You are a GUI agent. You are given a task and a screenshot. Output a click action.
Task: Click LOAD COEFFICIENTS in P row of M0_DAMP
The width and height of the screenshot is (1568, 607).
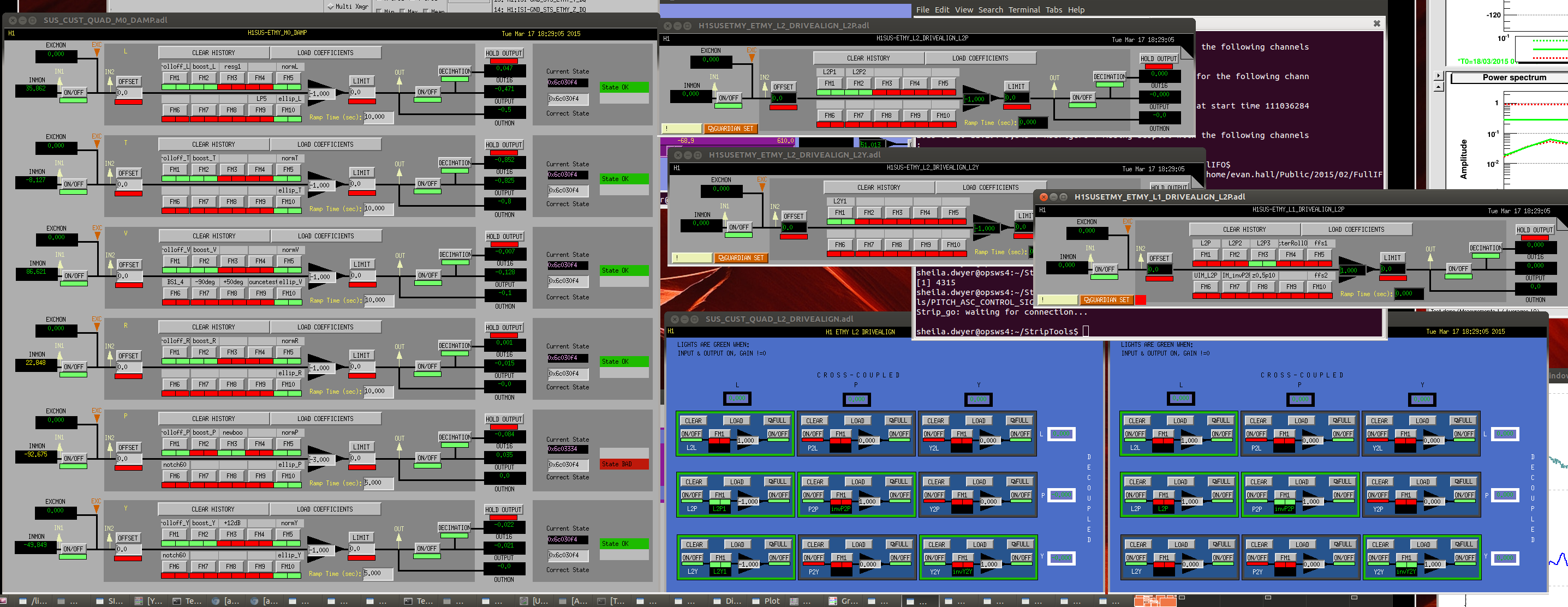(325, 418)
